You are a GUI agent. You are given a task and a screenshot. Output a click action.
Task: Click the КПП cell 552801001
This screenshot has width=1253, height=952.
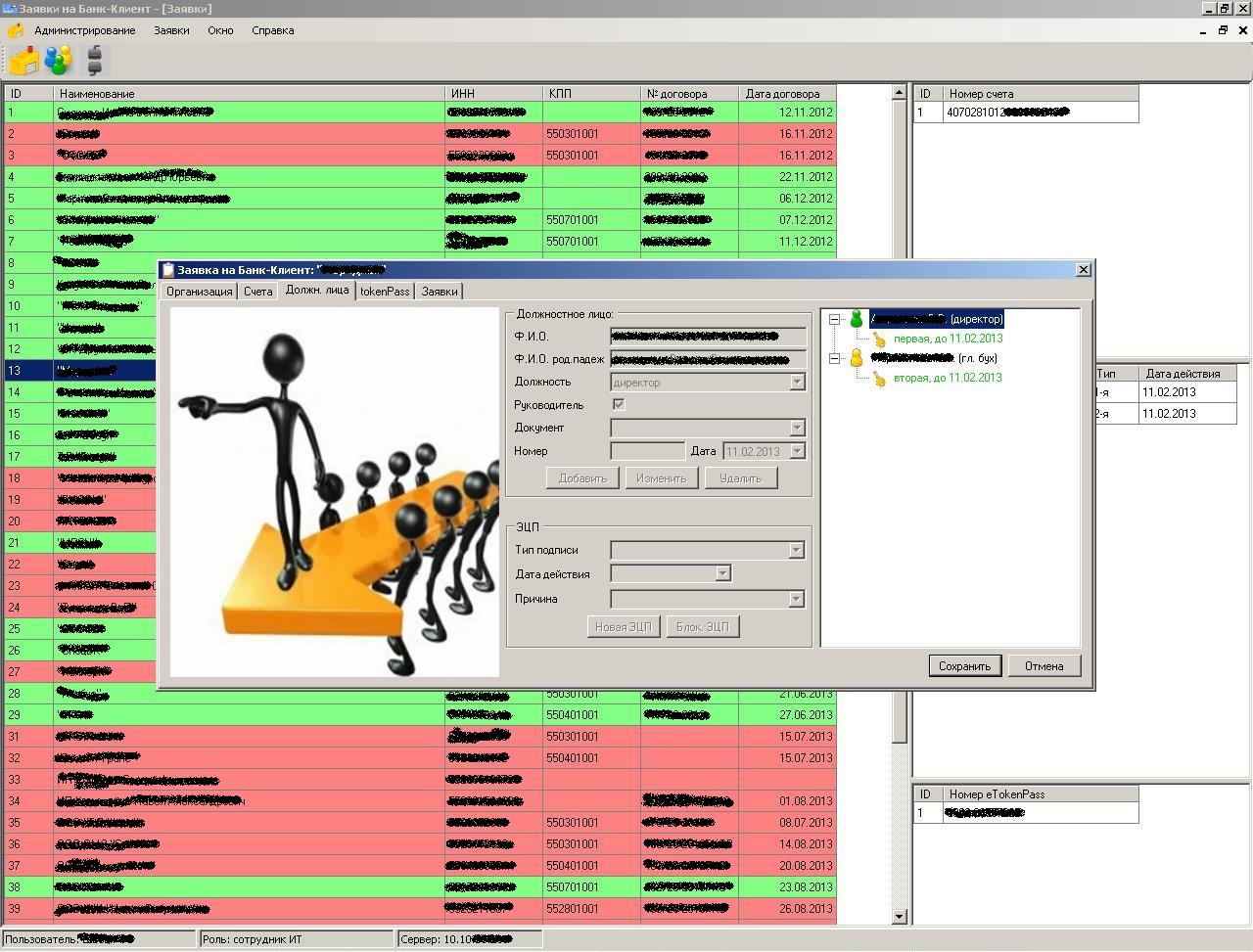click(x=592, y=909)
